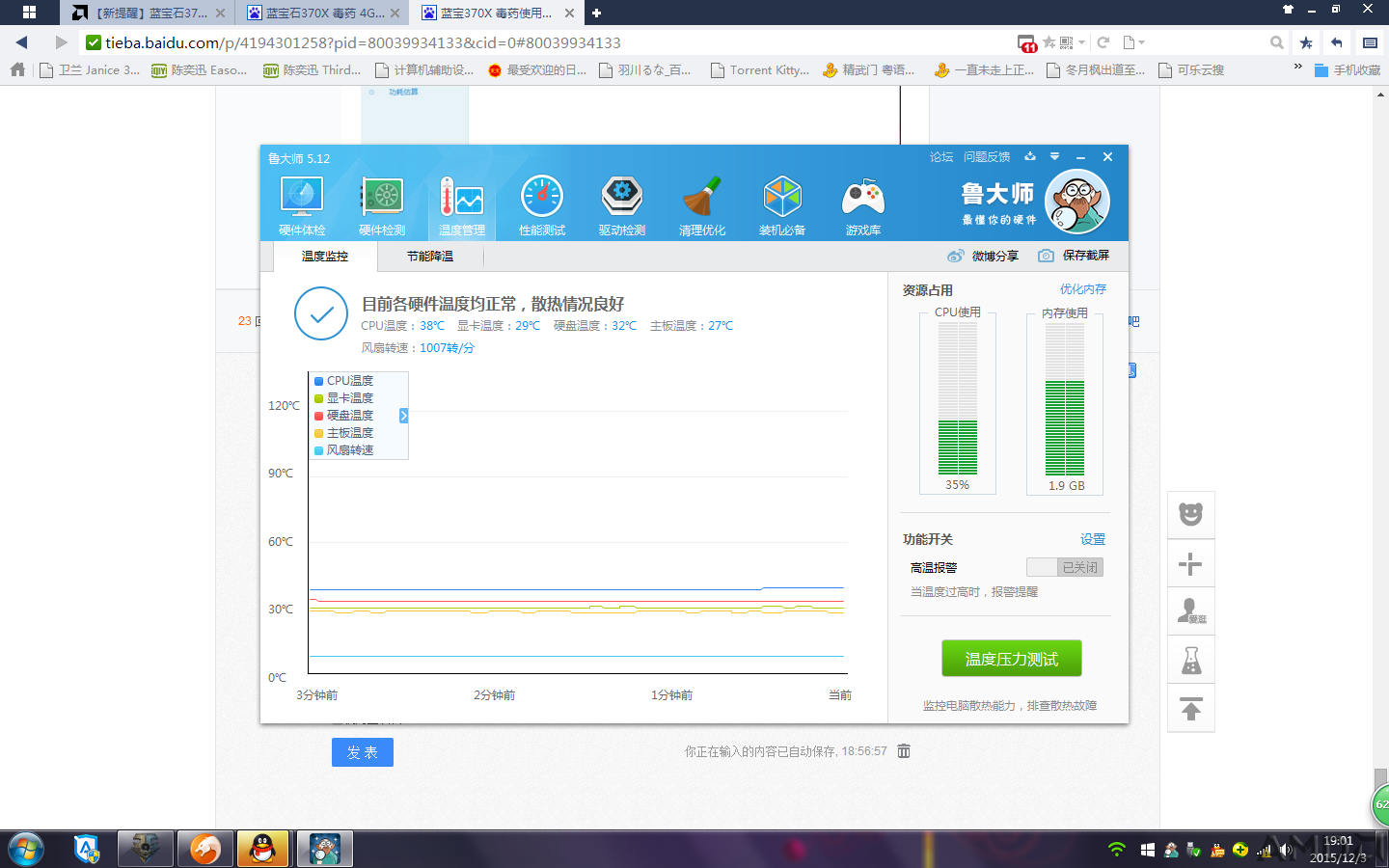Click the back-to-top arrow sidebar icon
This screenshot has height=868, width=1389.
click(x=1191, y=710)
